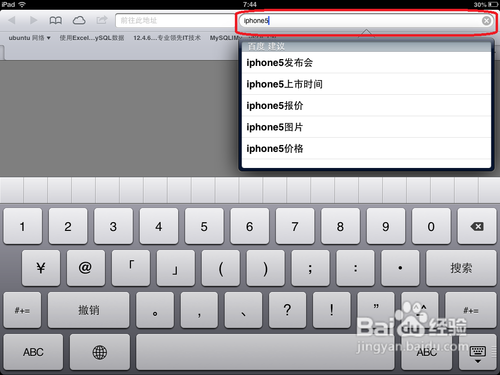500x375 pixels.
Task: Tap the 9 key
Action: [386, 226]
